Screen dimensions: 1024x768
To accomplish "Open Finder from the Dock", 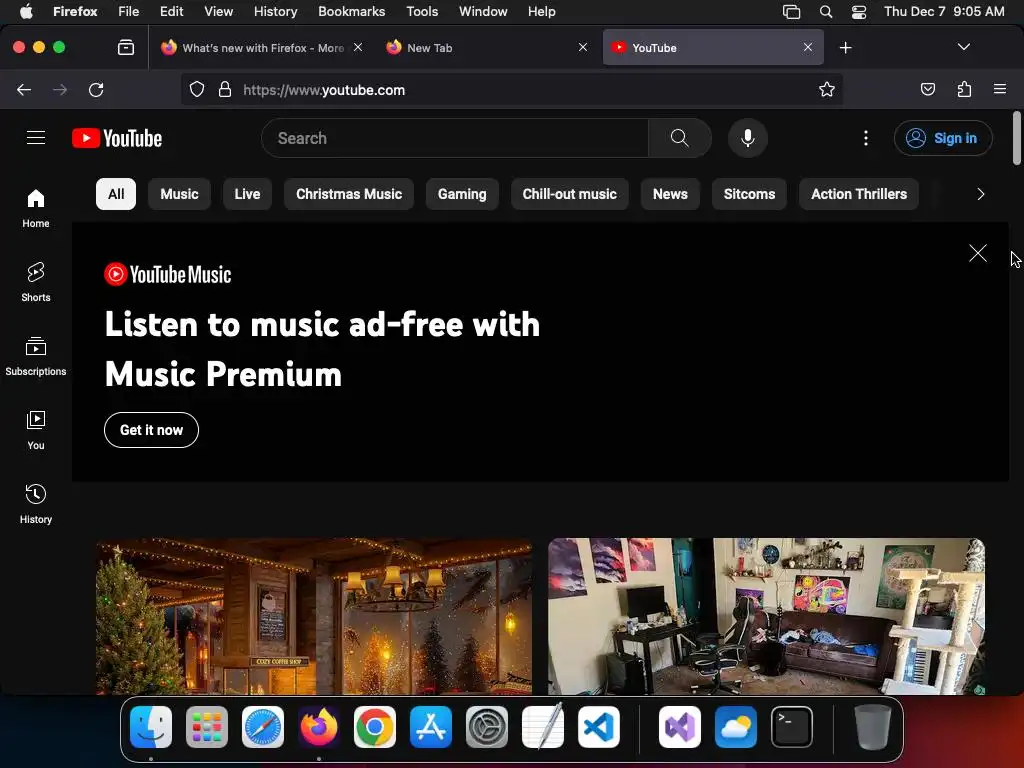I will [151, 727].
